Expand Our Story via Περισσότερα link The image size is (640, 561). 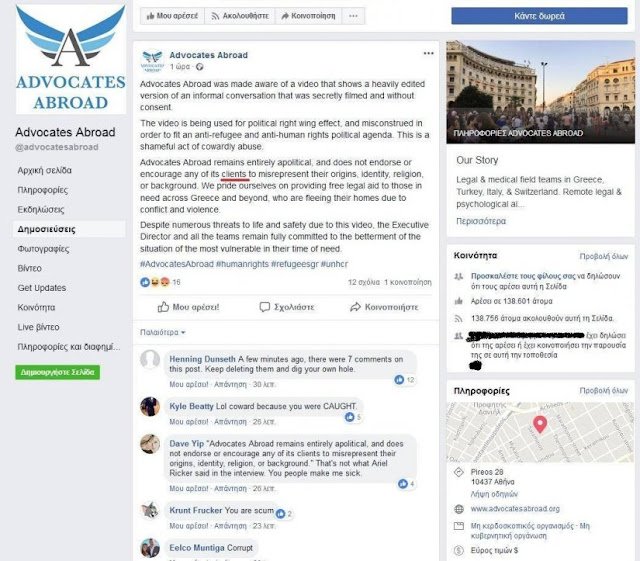(x=481, y=221)
